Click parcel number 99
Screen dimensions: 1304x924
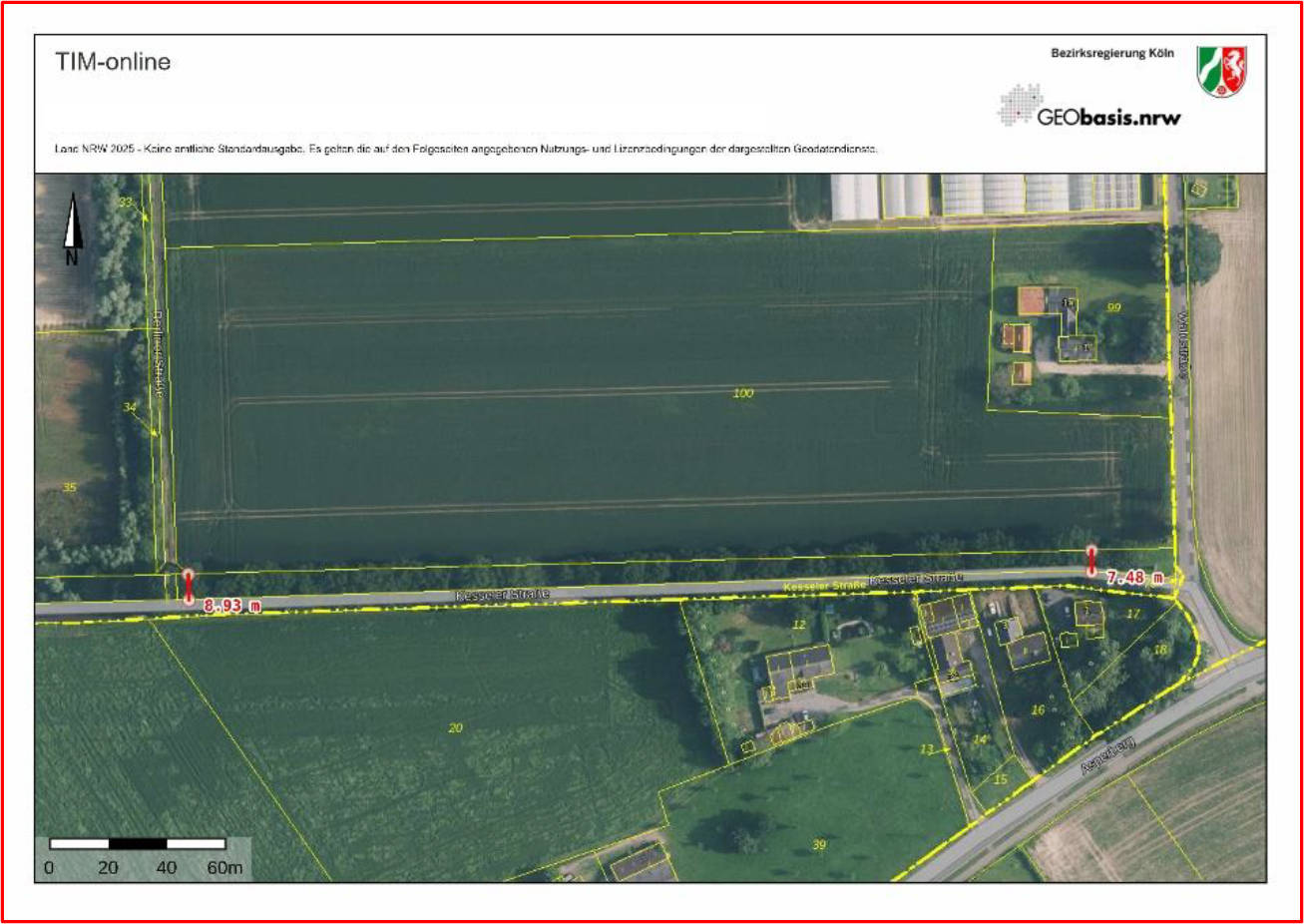click(x=1114, y=306)
